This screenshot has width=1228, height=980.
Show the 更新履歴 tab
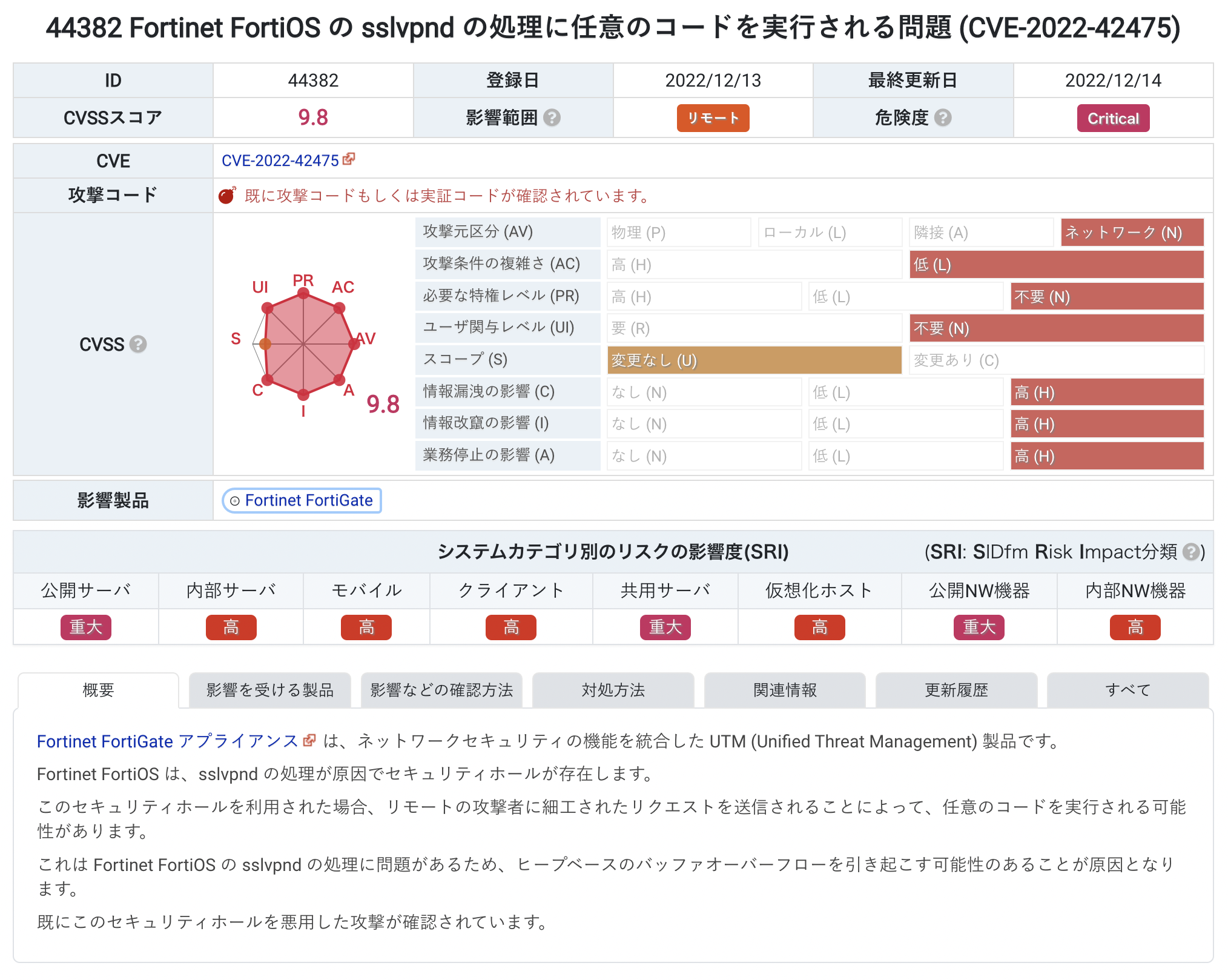click(956, 690)
